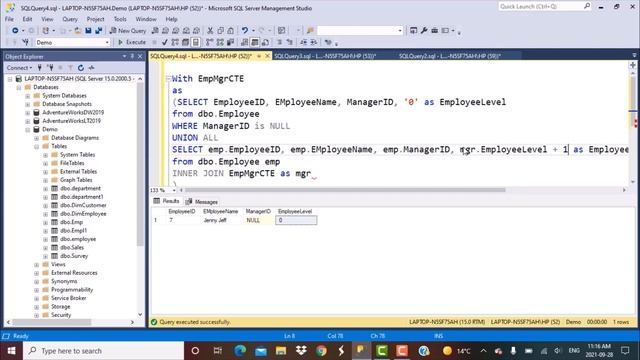This screenshot has height=360, width=640.
Task: Click the Cut scissors icon
Action: [210, 31]
